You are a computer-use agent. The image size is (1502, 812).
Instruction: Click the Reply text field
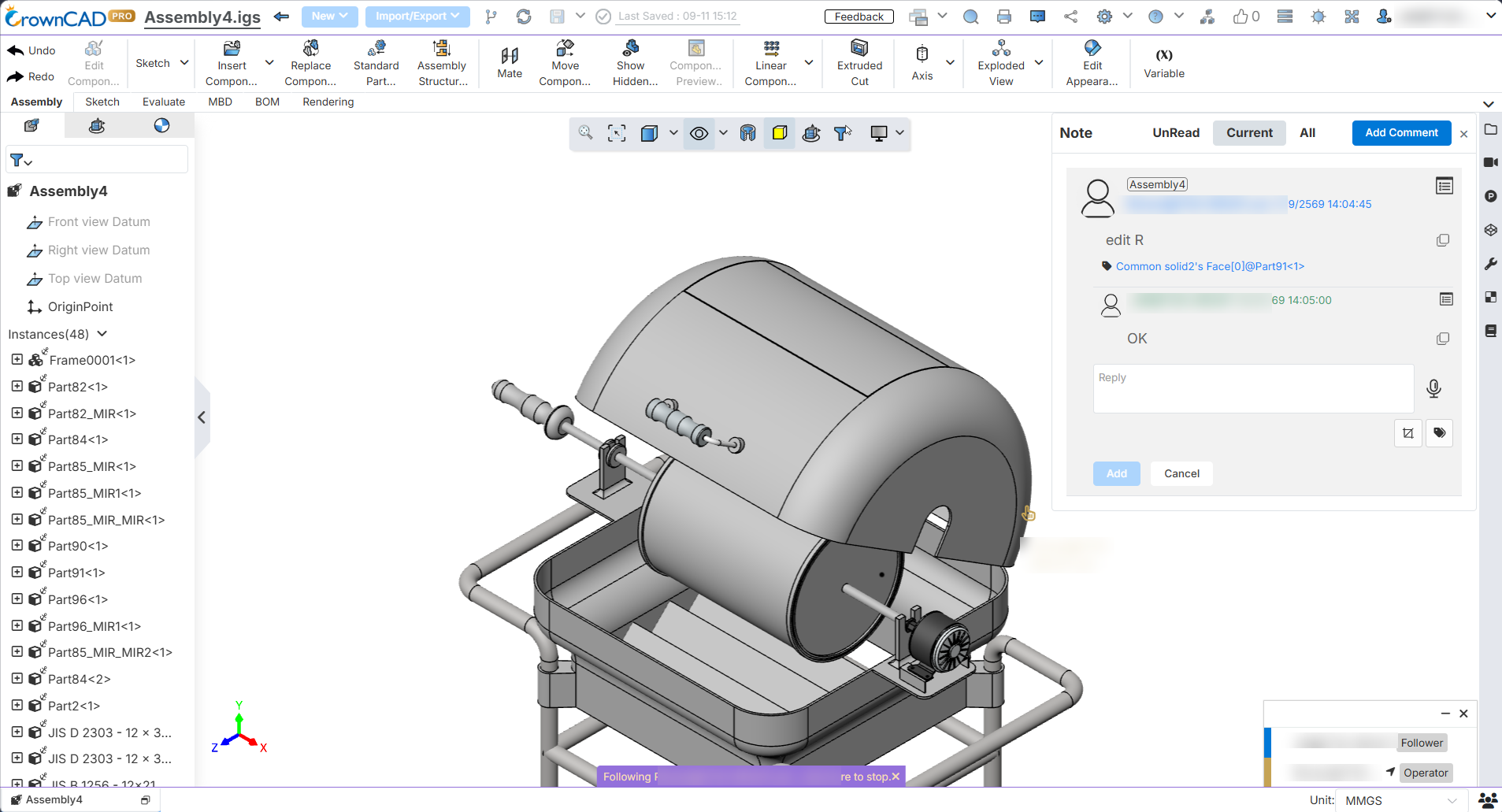click(x=1253, y=388)
